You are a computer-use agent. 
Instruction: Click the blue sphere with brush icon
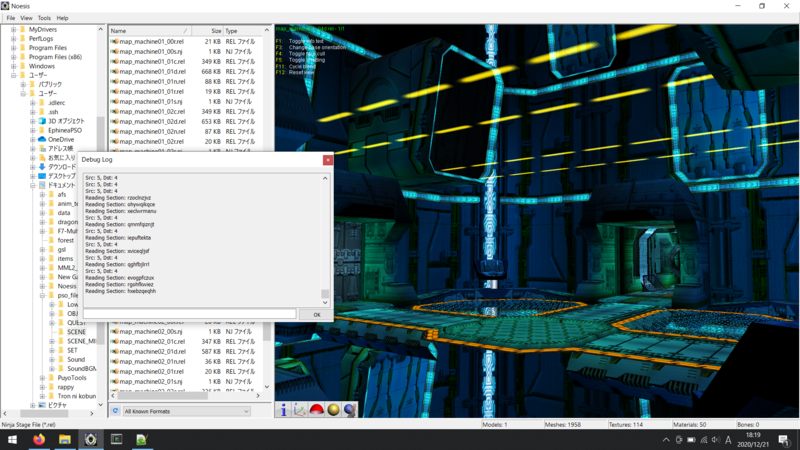pyautogui.click(x=349, y=410)
